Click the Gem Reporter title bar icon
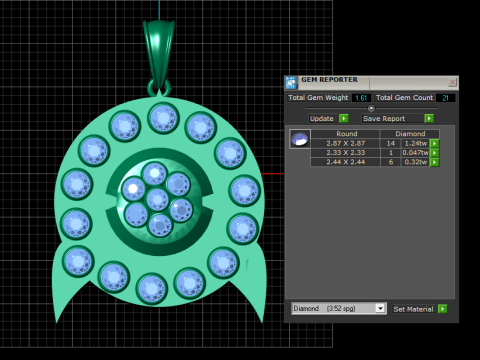This screenshot has height=360, width=480. [291, 83]
